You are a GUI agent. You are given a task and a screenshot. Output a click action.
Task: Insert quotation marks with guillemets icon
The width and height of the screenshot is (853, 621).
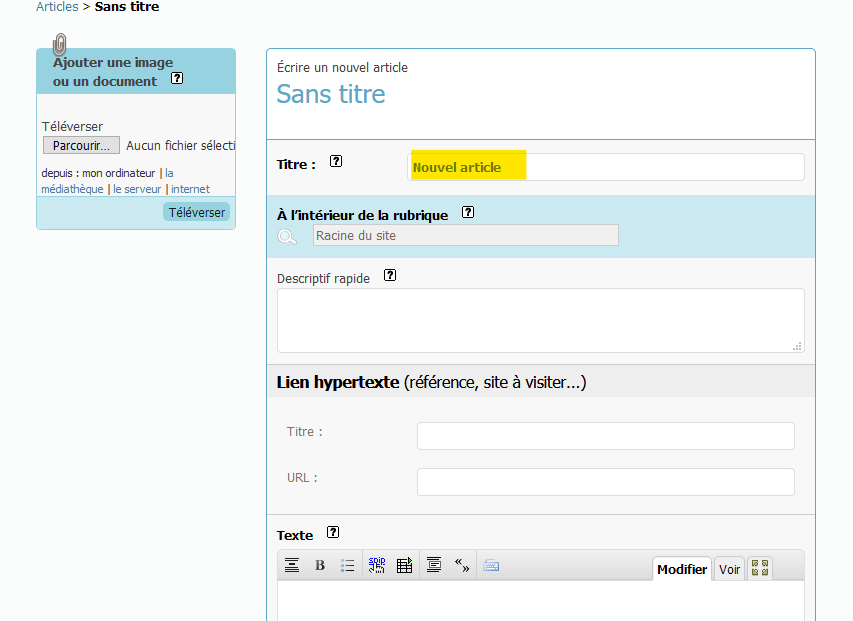[462, 565]
